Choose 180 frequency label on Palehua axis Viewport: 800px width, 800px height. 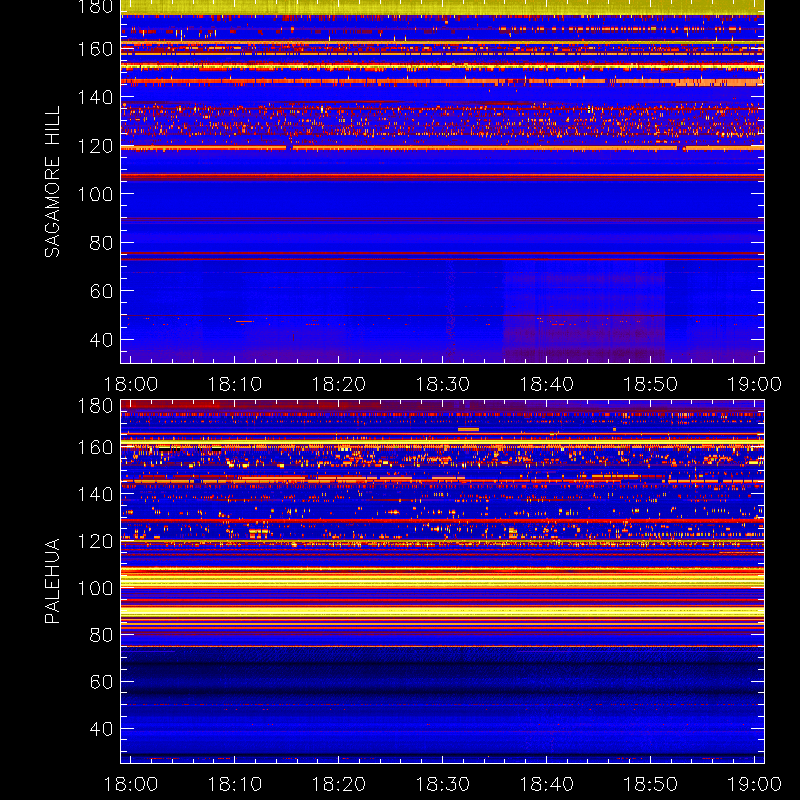(x=95, y=406)
